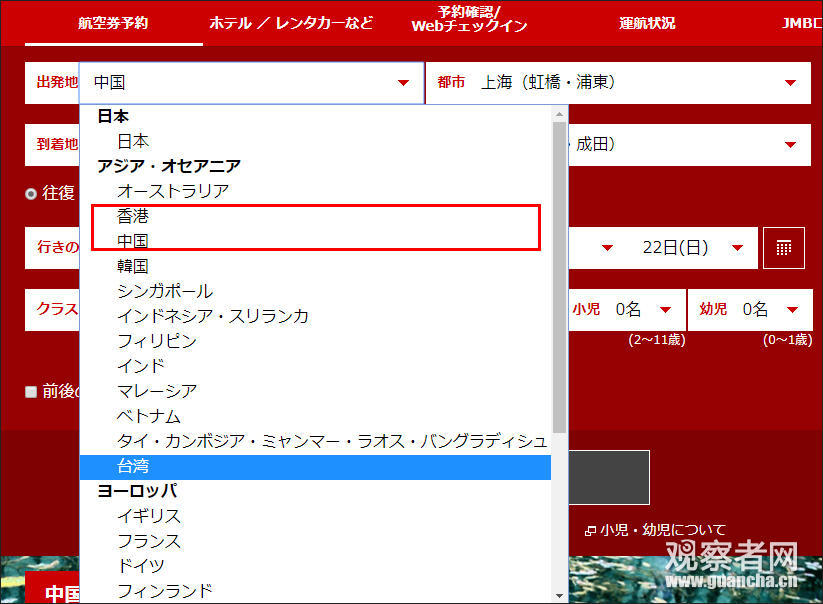
Task: Choose フィンランド from the list
Action: click(315, 591)
